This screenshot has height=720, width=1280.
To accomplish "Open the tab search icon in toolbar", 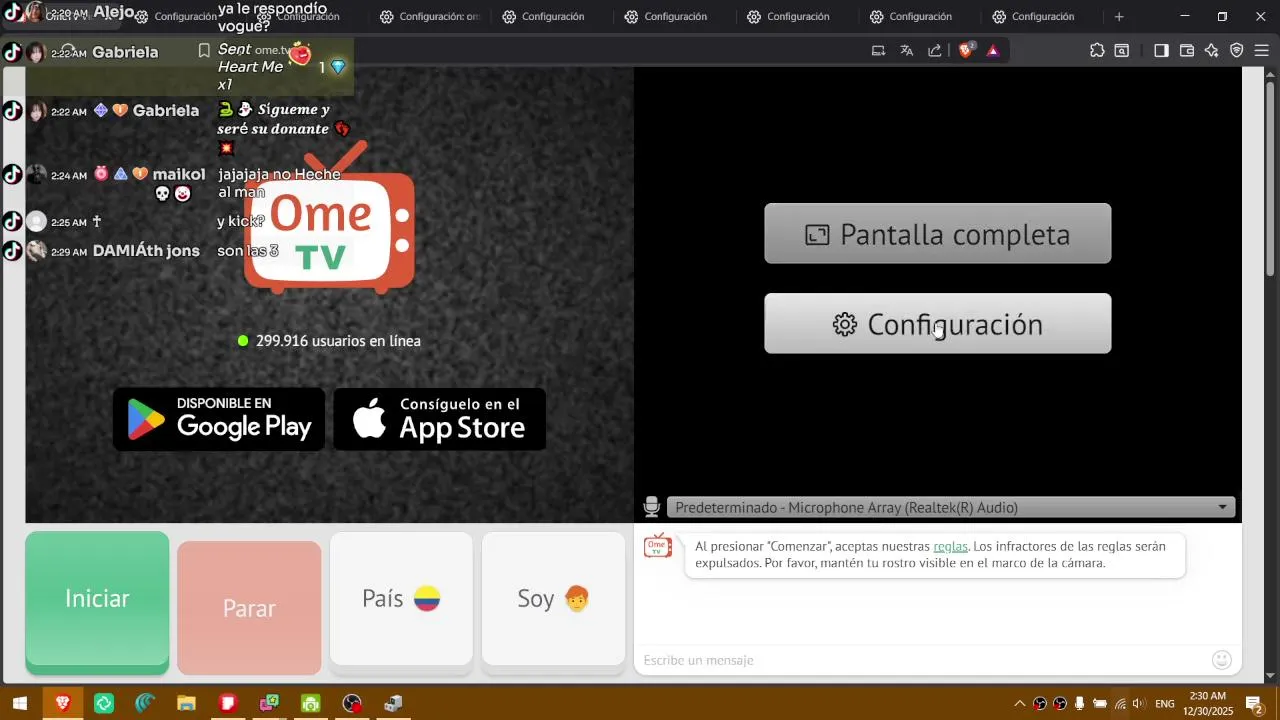I will [x=1122, y=51].
